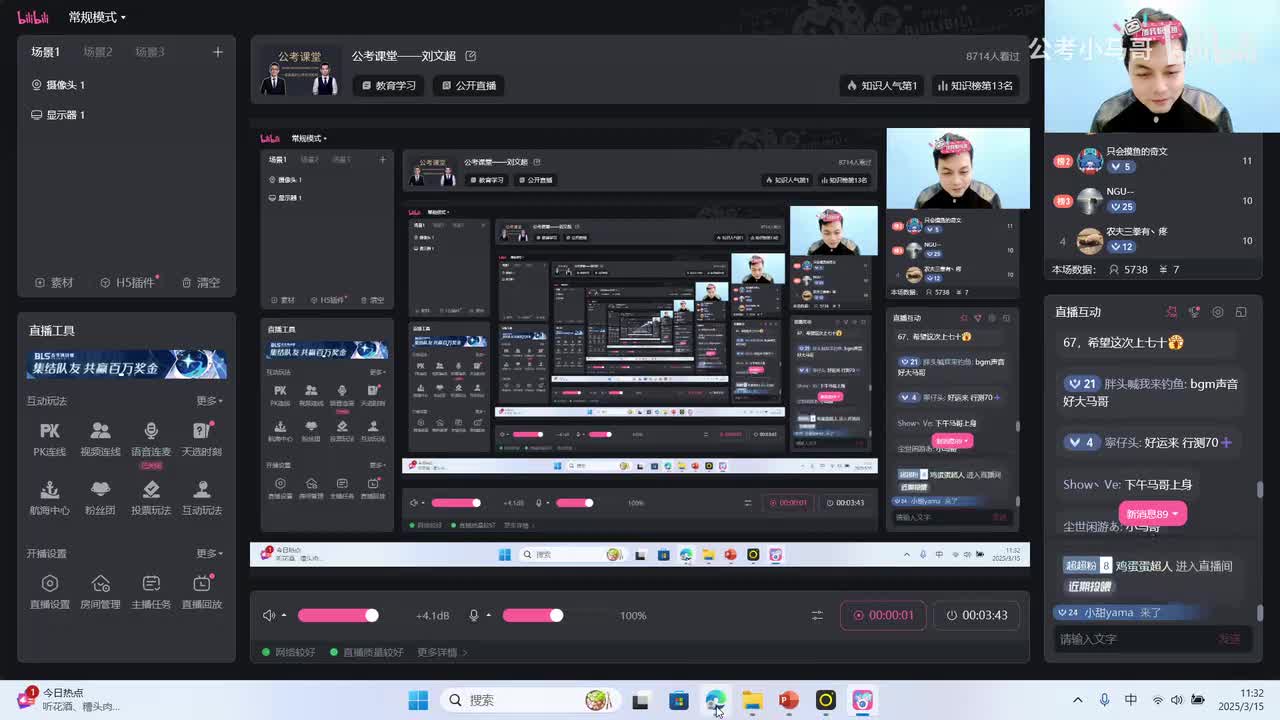Click the Windows Start button
This screenshot has width=1280, height=720.
418,700
